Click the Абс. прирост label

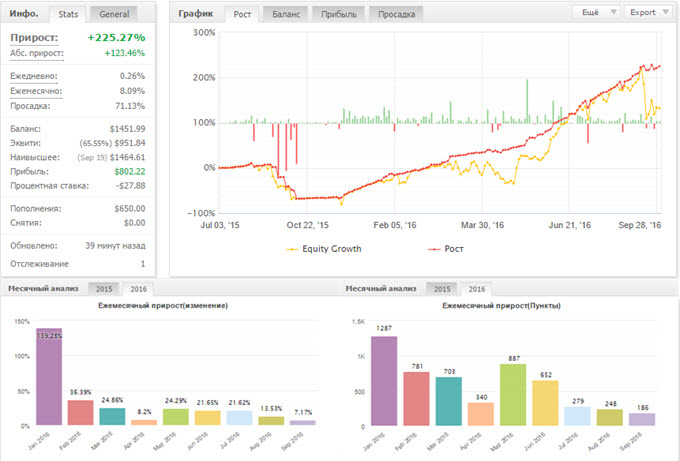coord(37,53)
